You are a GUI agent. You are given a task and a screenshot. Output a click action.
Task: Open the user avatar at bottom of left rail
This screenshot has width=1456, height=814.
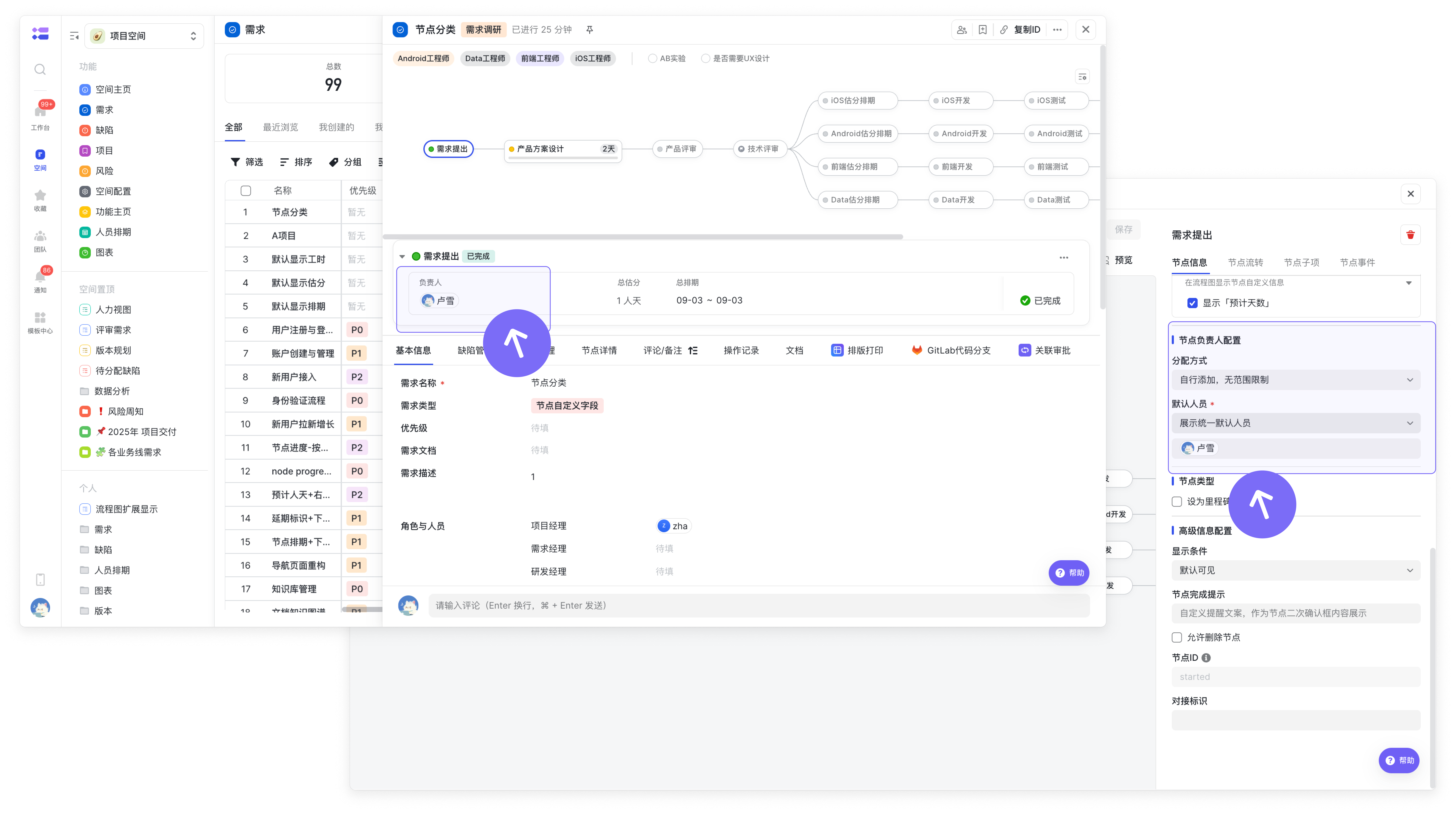(40, 608)
